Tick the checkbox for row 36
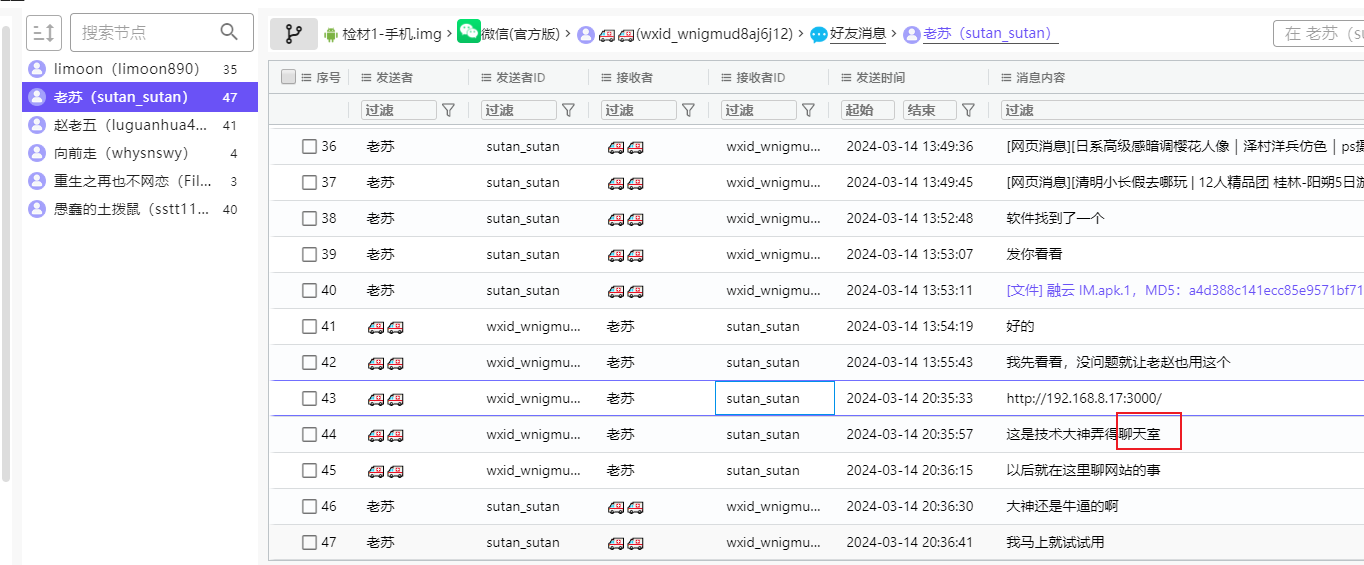Viewport: 1364px width, 565px height. pos(309,147)
